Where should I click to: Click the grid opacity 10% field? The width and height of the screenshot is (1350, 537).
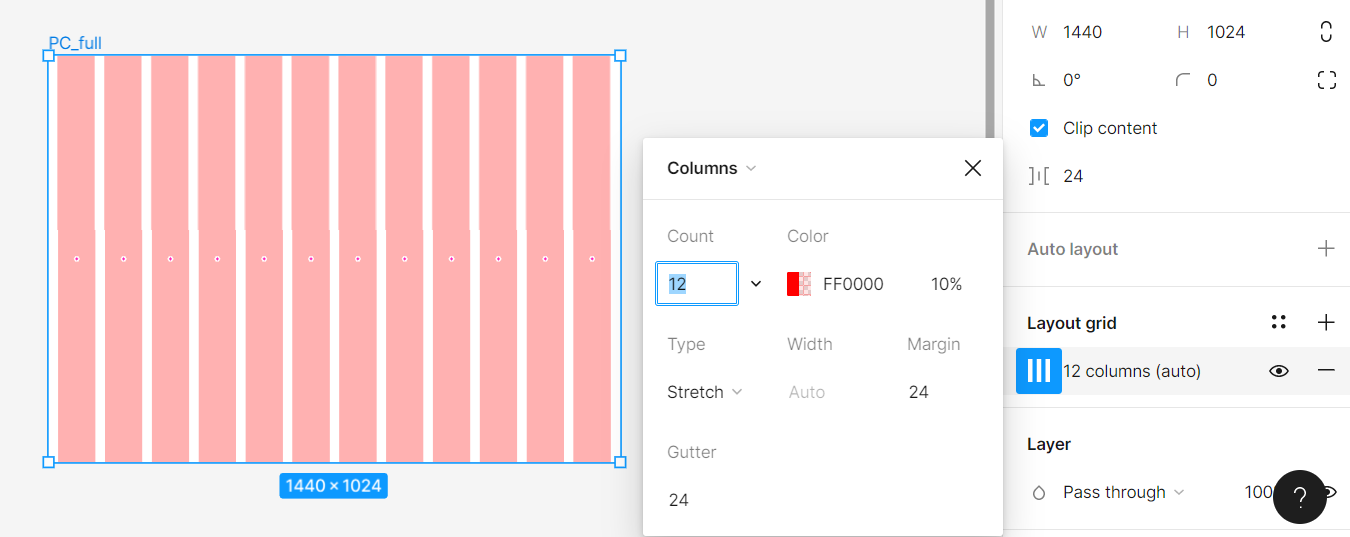tap(946, 284)
